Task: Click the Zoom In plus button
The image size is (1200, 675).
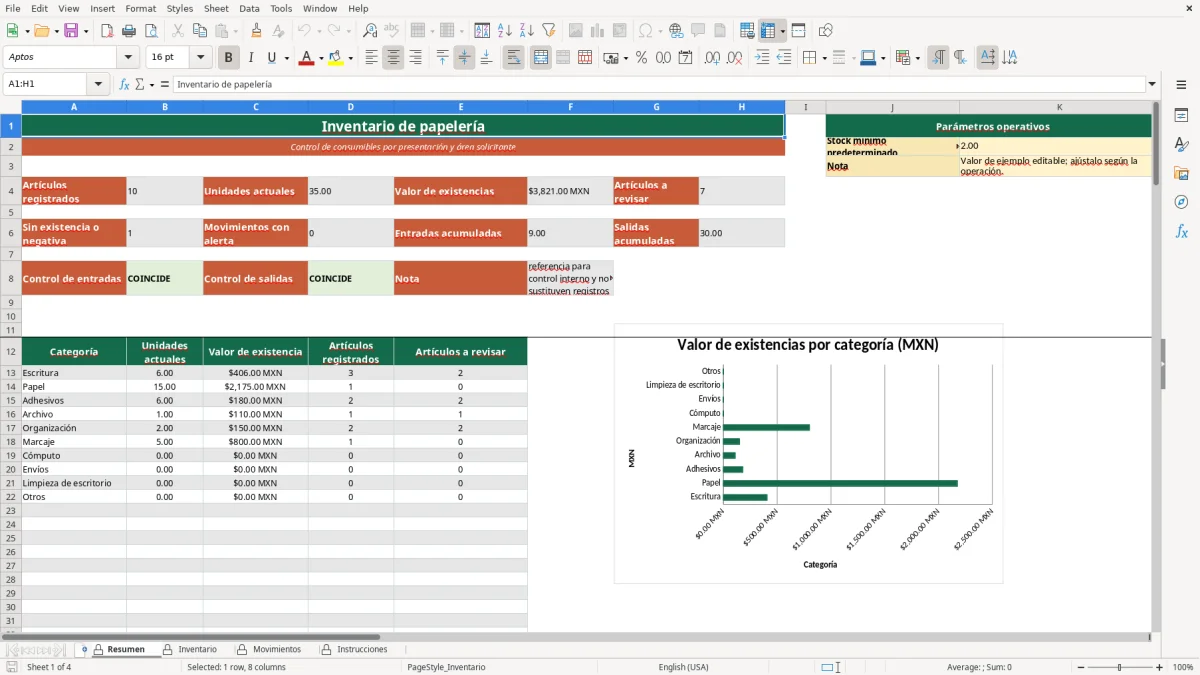Action: pyautogui.click(x=1159, y=667)
